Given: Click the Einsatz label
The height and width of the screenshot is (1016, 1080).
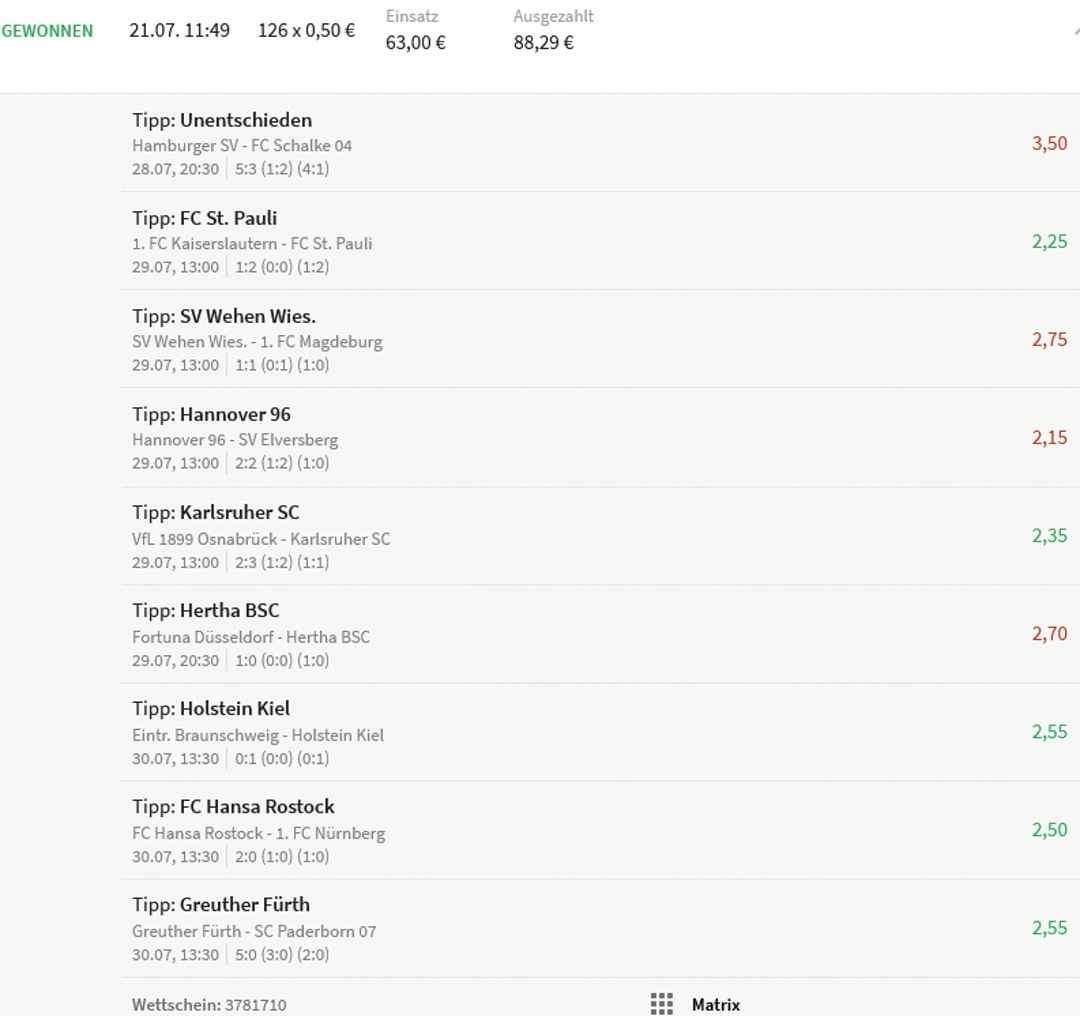Looking at the screenshot, I should coord(412,16).
